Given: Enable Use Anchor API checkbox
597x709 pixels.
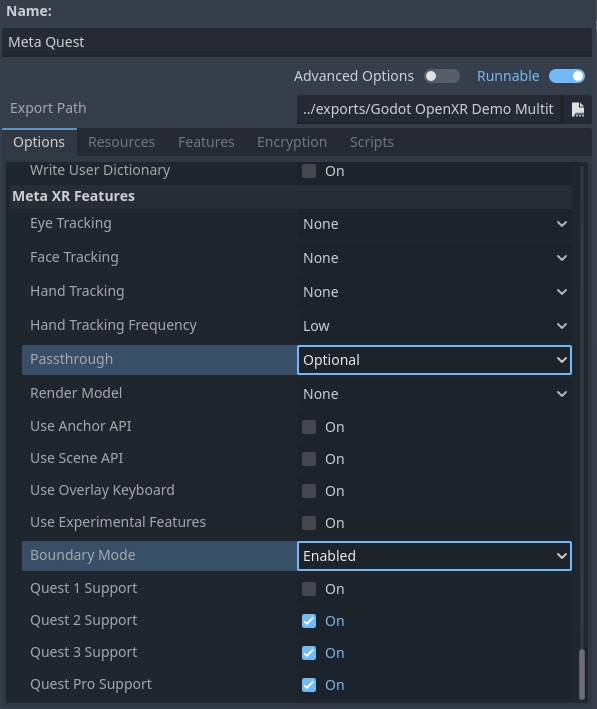Looking at the screenshot, I should tap(309, 427).
